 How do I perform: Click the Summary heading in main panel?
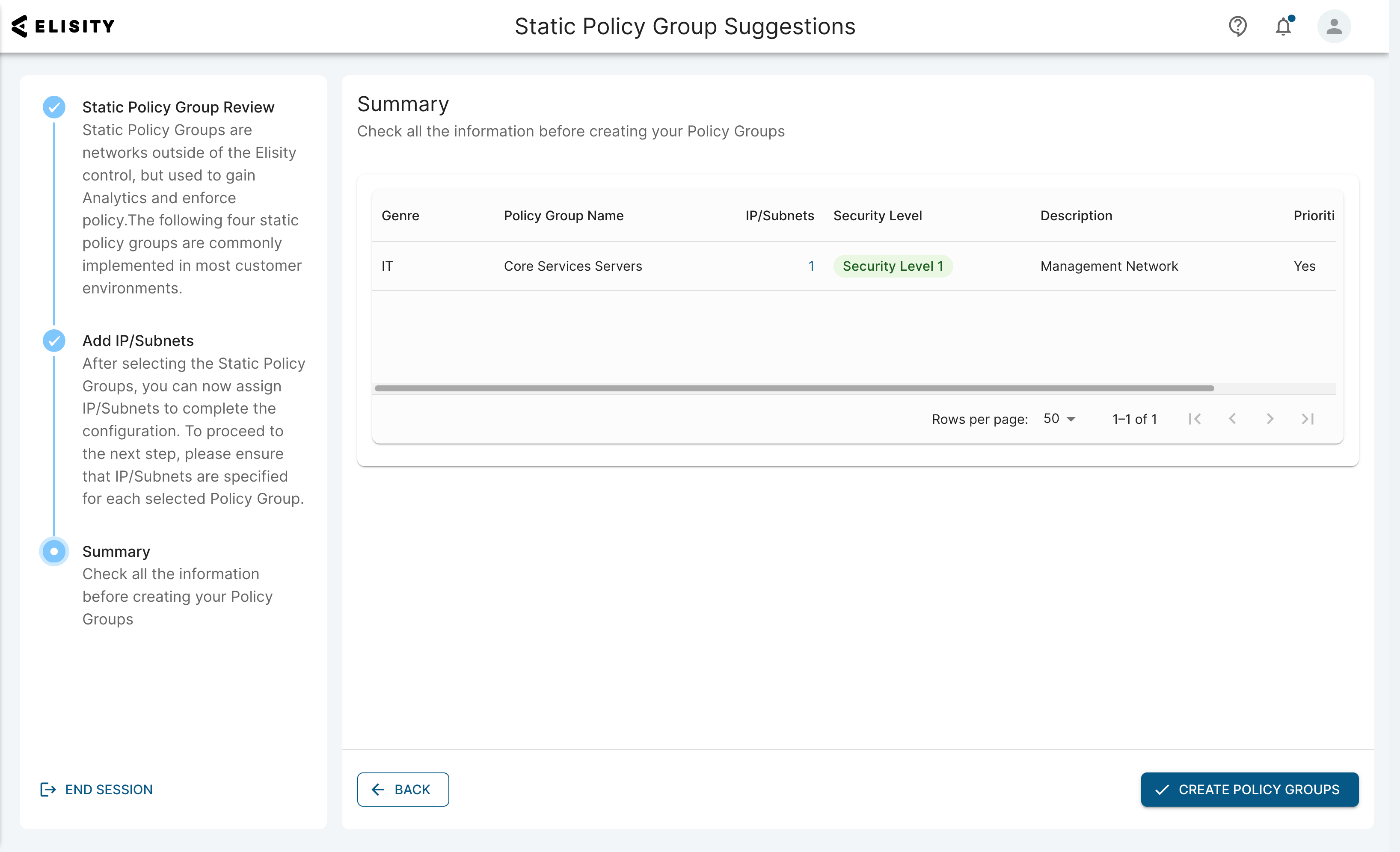pos(403,104)
